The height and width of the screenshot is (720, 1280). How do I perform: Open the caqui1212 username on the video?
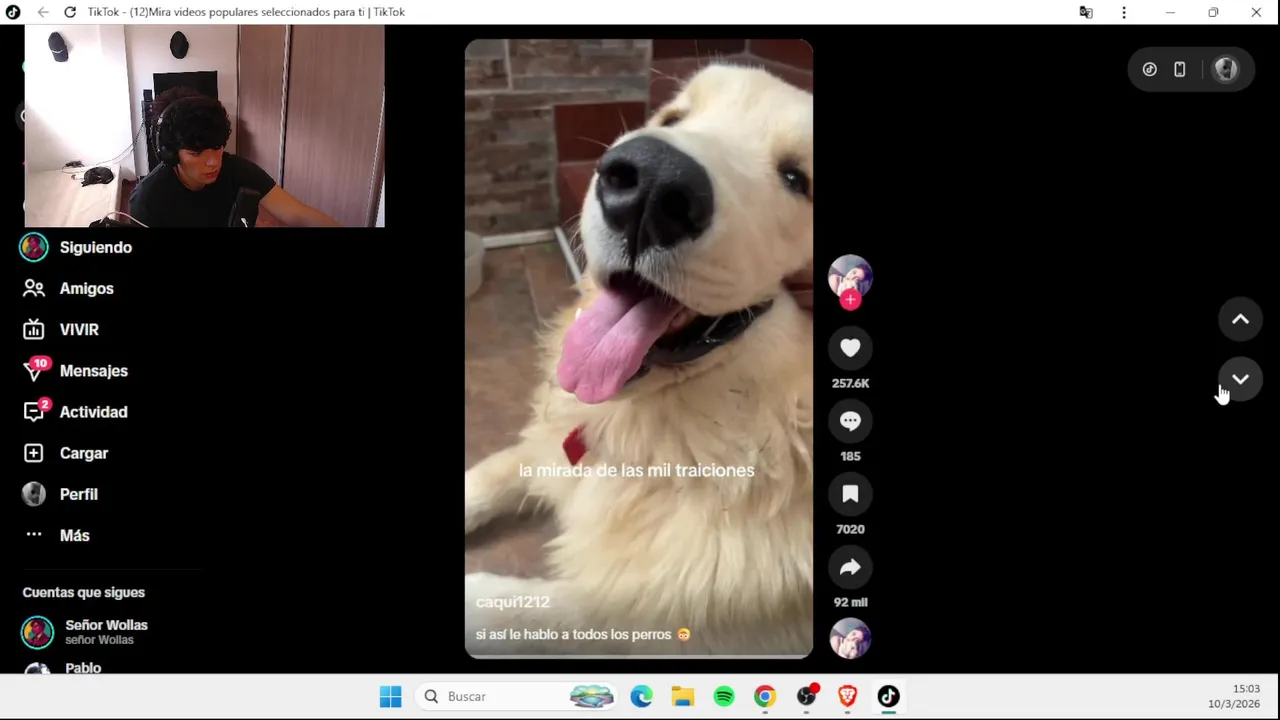(x=512, y=602)
